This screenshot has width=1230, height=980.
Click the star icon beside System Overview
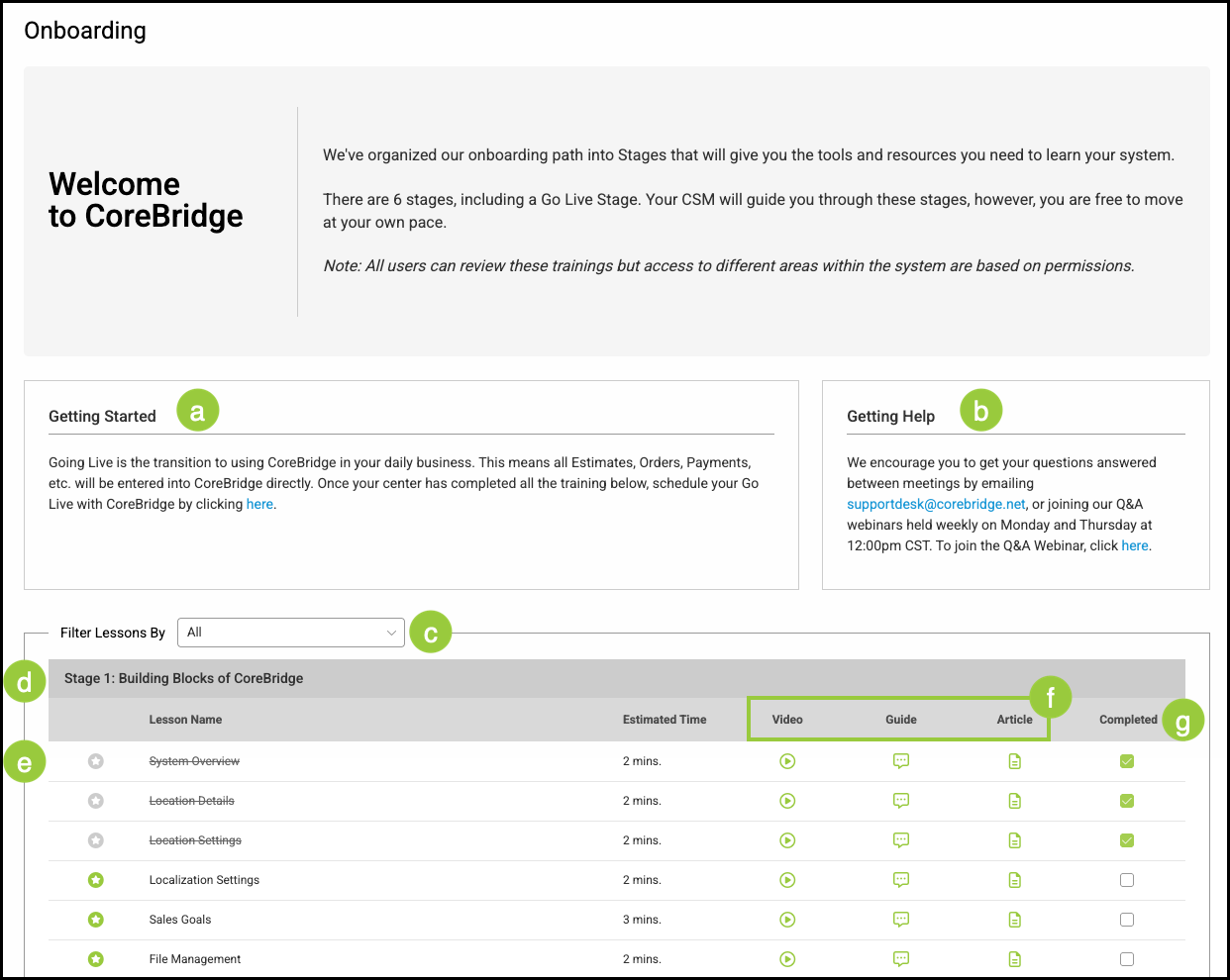pyautogui.click(x=96, y=761)
